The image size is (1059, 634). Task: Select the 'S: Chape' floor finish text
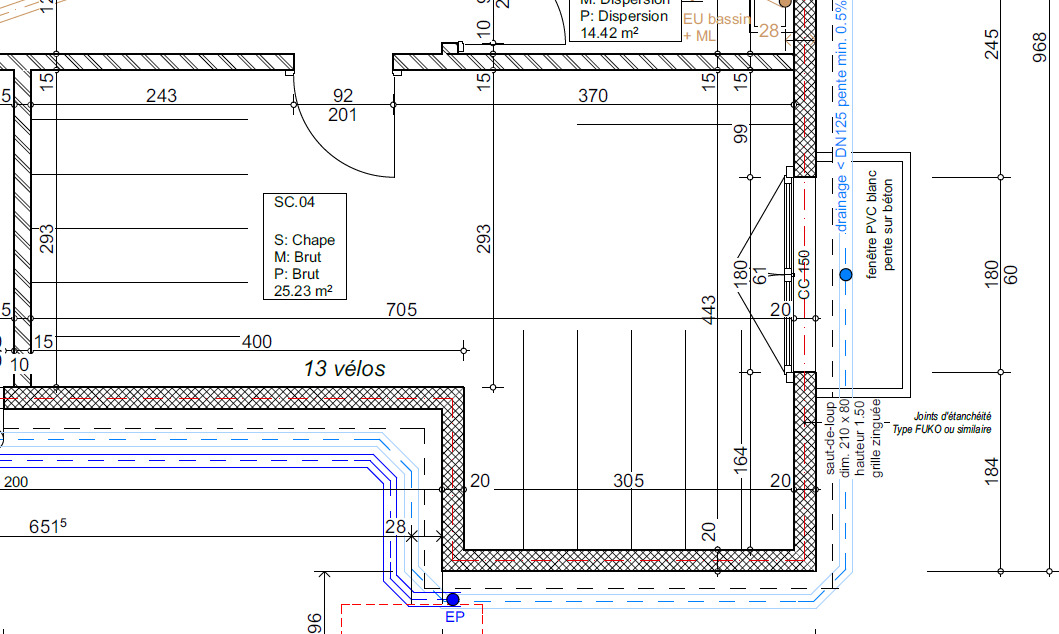(305, 240)
